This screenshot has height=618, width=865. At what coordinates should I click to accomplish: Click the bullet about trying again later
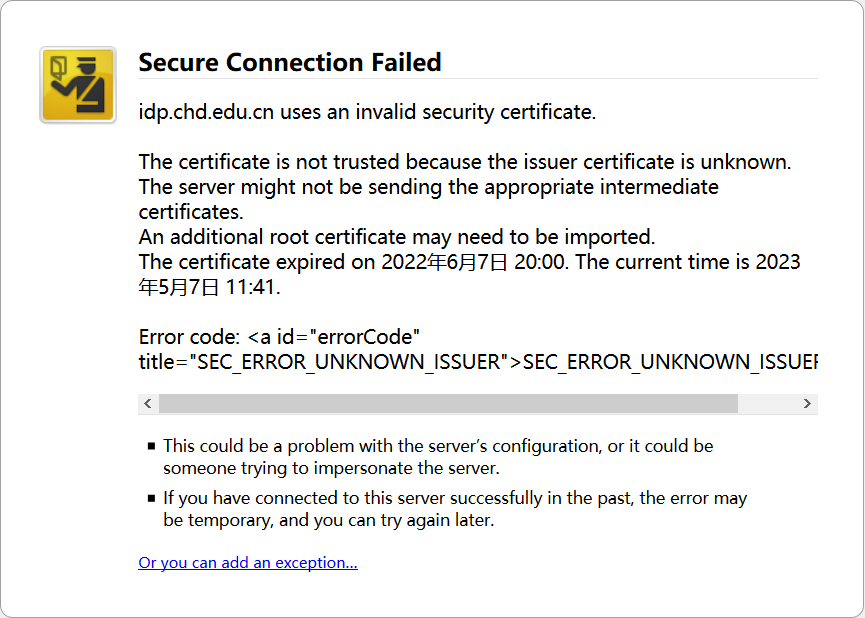[x=455, y=509]
